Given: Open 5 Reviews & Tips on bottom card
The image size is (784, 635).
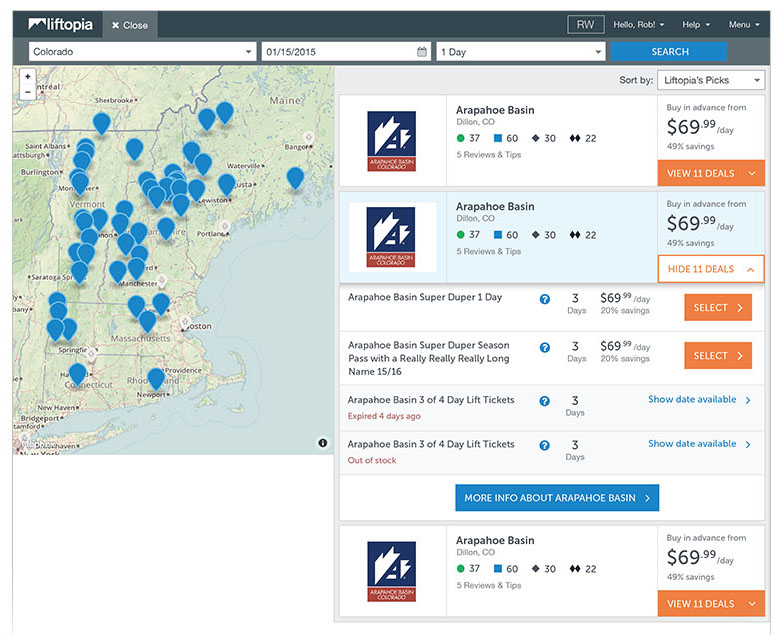Looking at the screenshot, I should [x=488, y=586].
